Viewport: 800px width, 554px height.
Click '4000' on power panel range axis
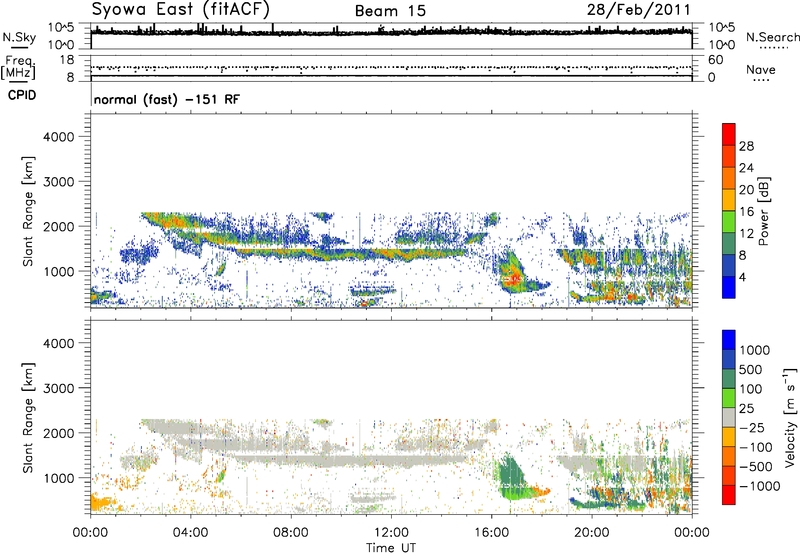tap(59, 137)
